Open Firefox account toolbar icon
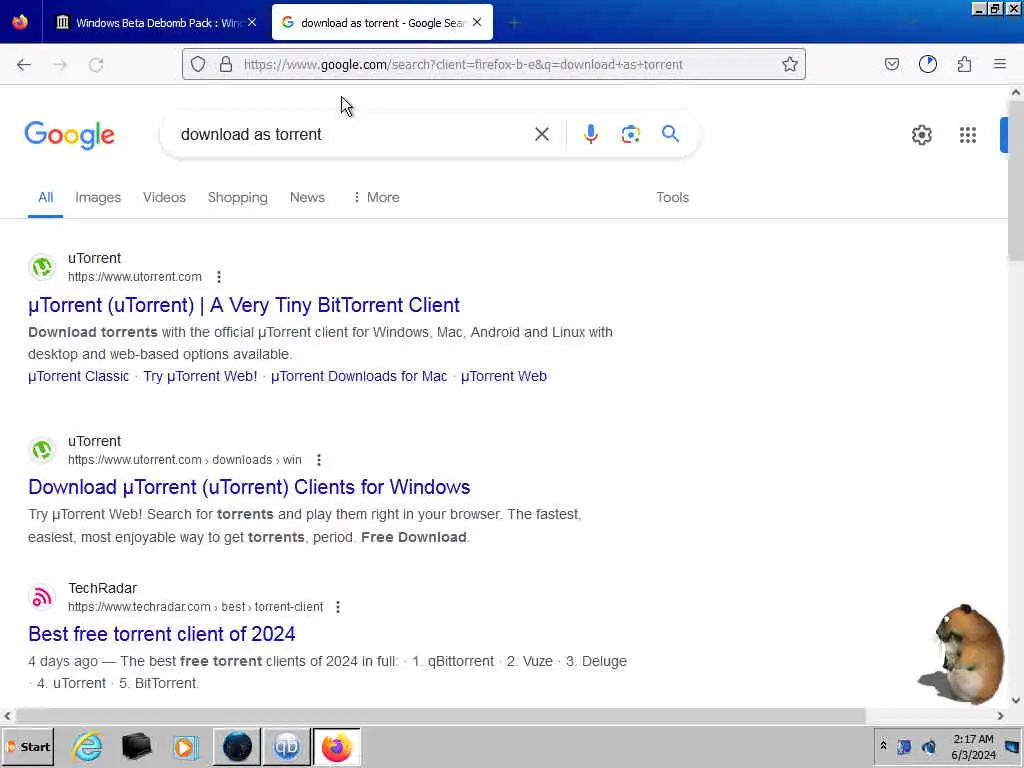This screenshot has height=768, width=1024. tap(928, 64)
